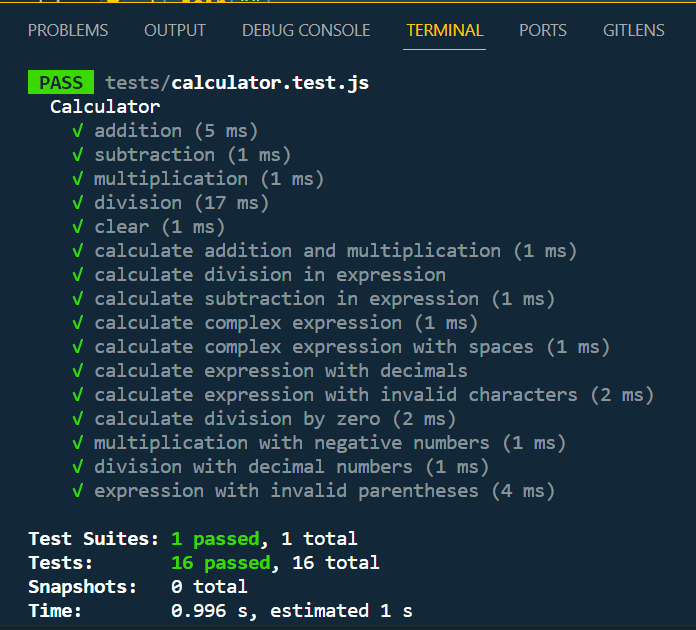This screenshot has width=696, height=630.
Task: Click the 'addition (5 ms)' test line
Action: [x=176, y=131]
